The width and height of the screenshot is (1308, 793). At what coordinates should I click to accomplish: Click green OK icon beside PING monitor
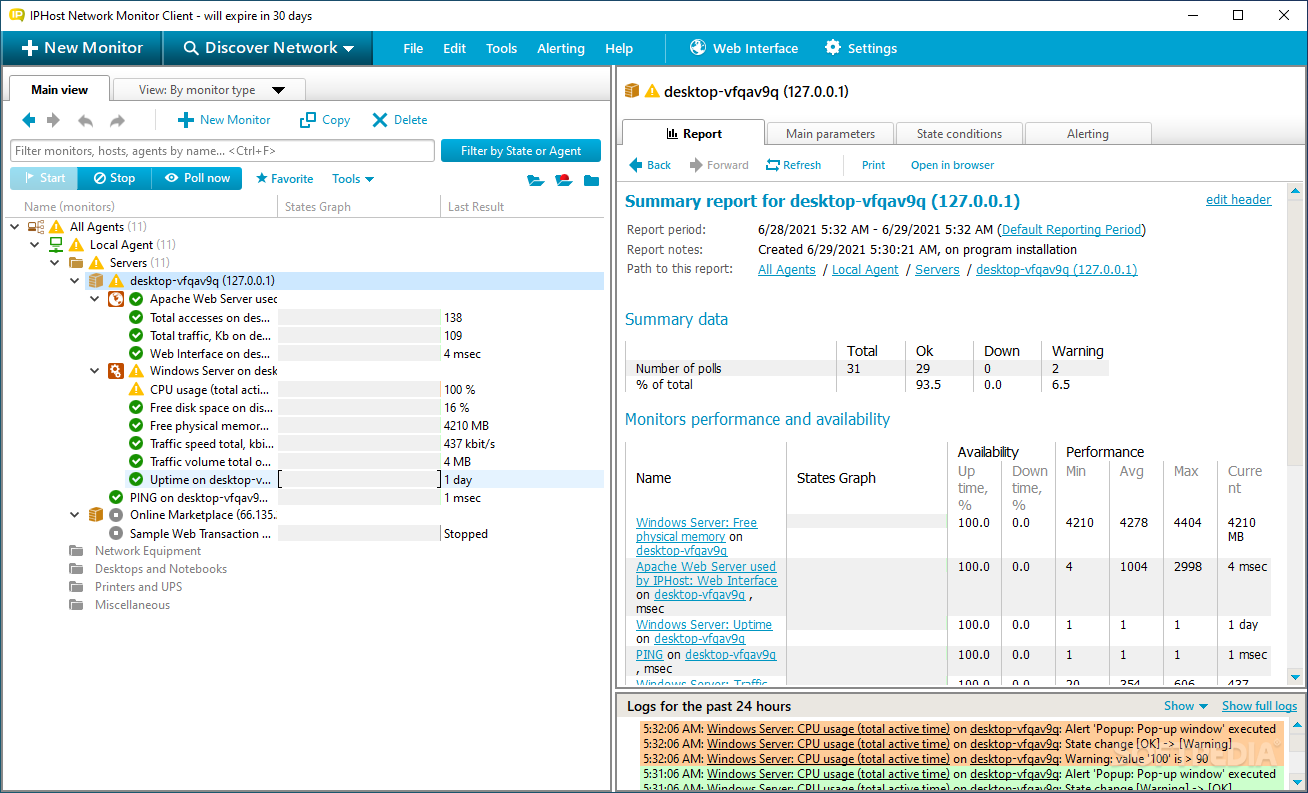point(116,497)
